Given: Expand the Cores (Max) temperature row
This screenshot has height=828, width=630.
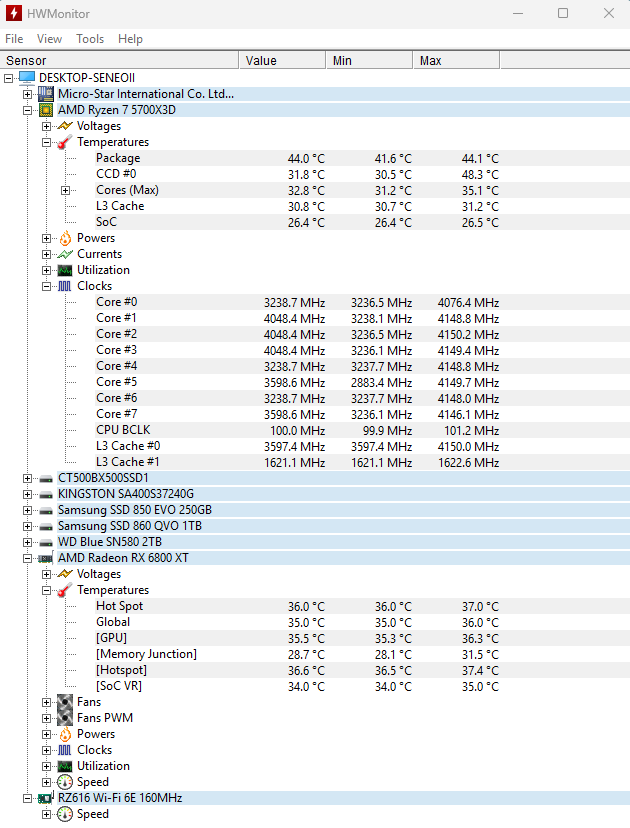Looking at the screenshot, I should [x=65, y=190].
